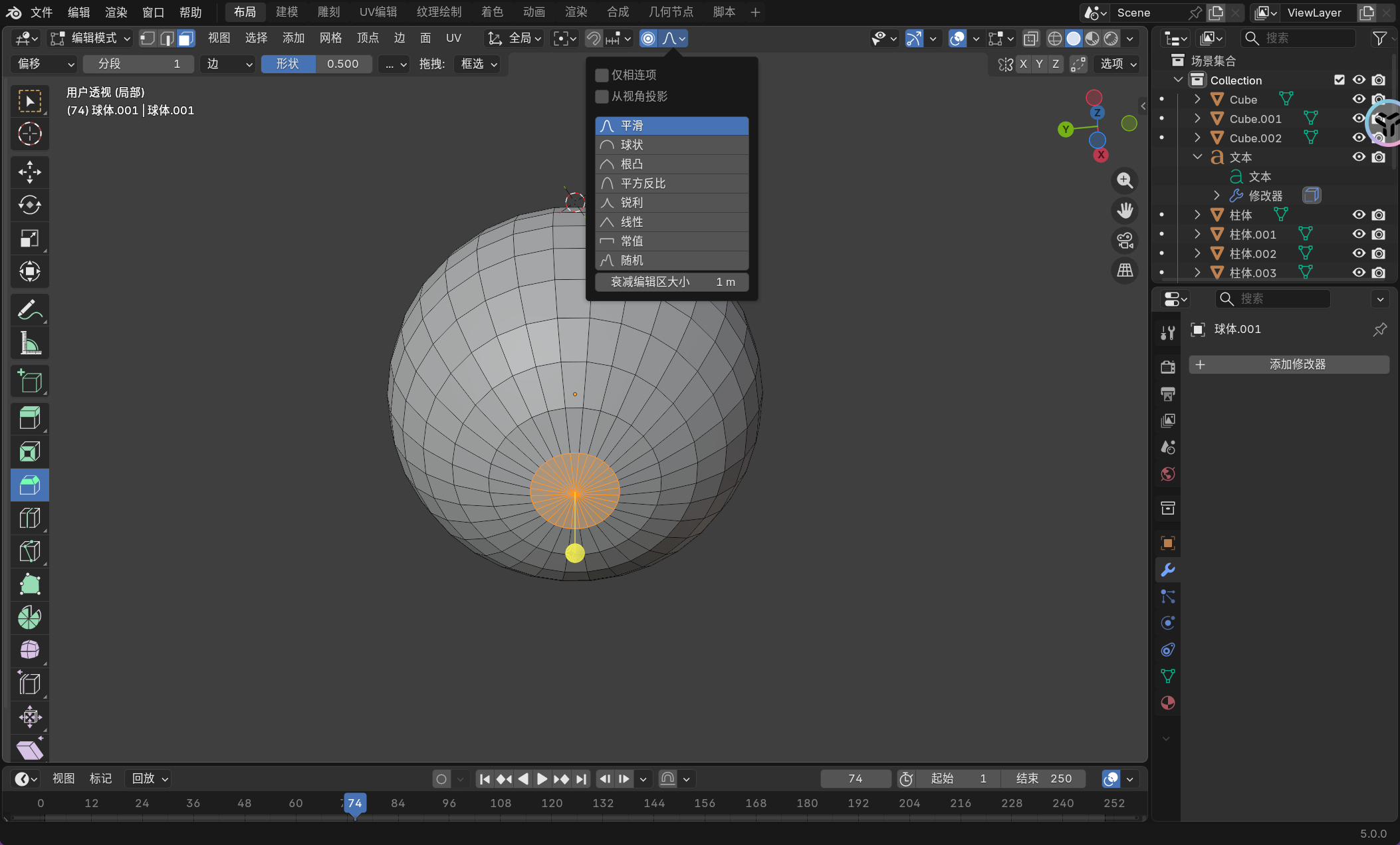Toggle camera view button in viewport

tap(1125, 241)
